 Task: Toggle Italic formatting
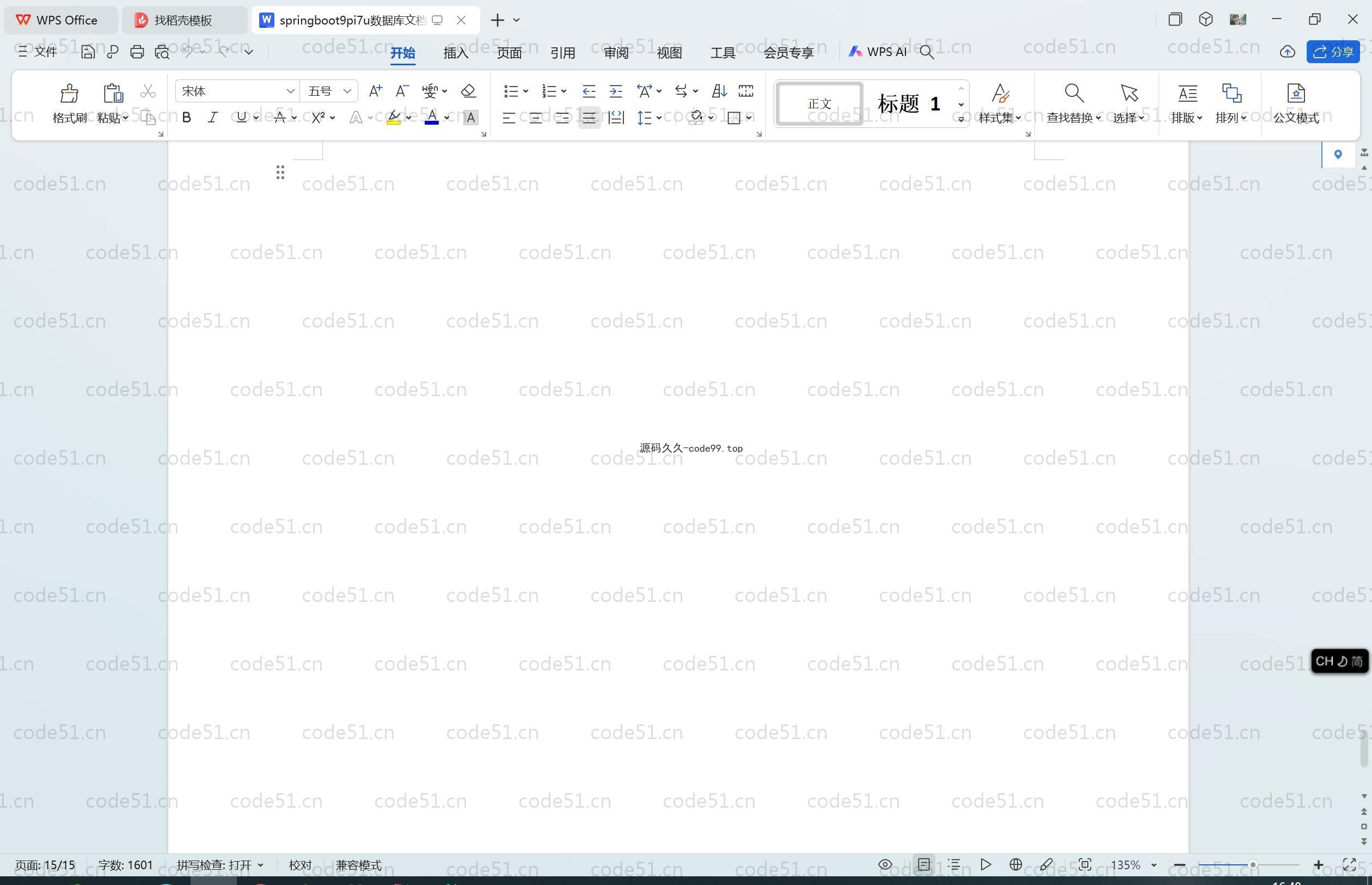coord(213,118)
